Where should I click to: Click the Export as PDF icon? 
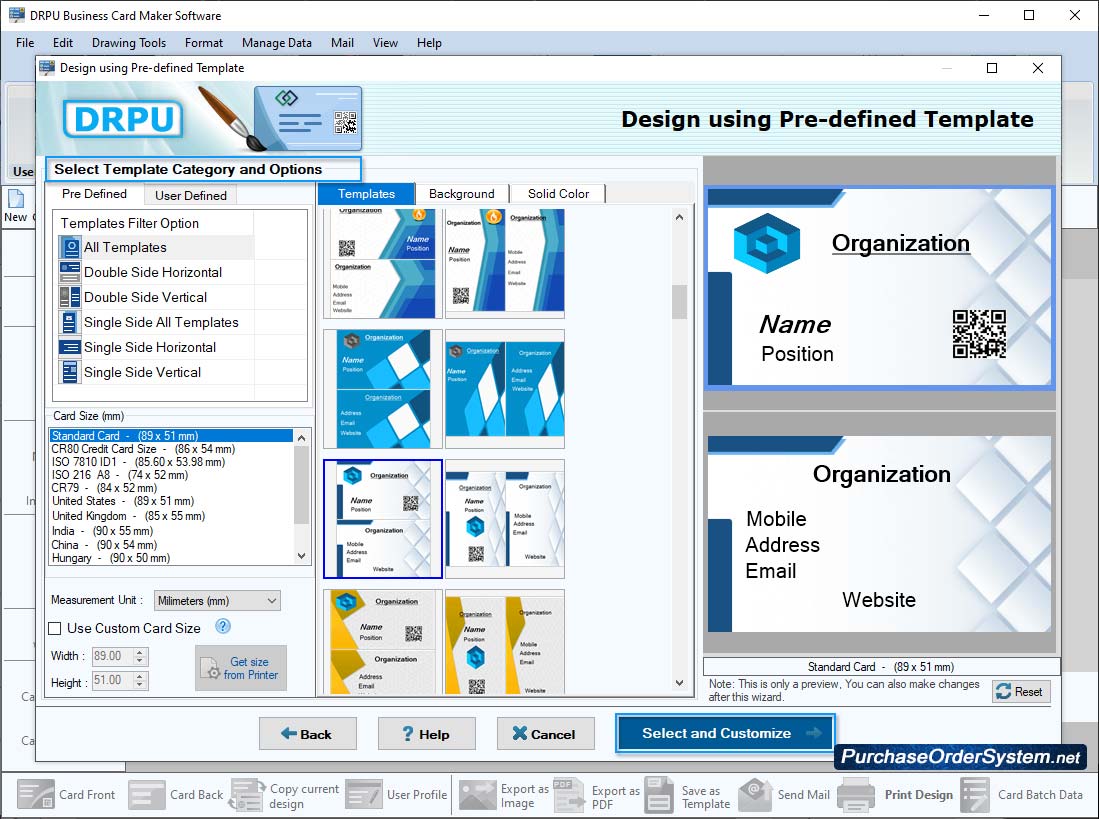568,794
